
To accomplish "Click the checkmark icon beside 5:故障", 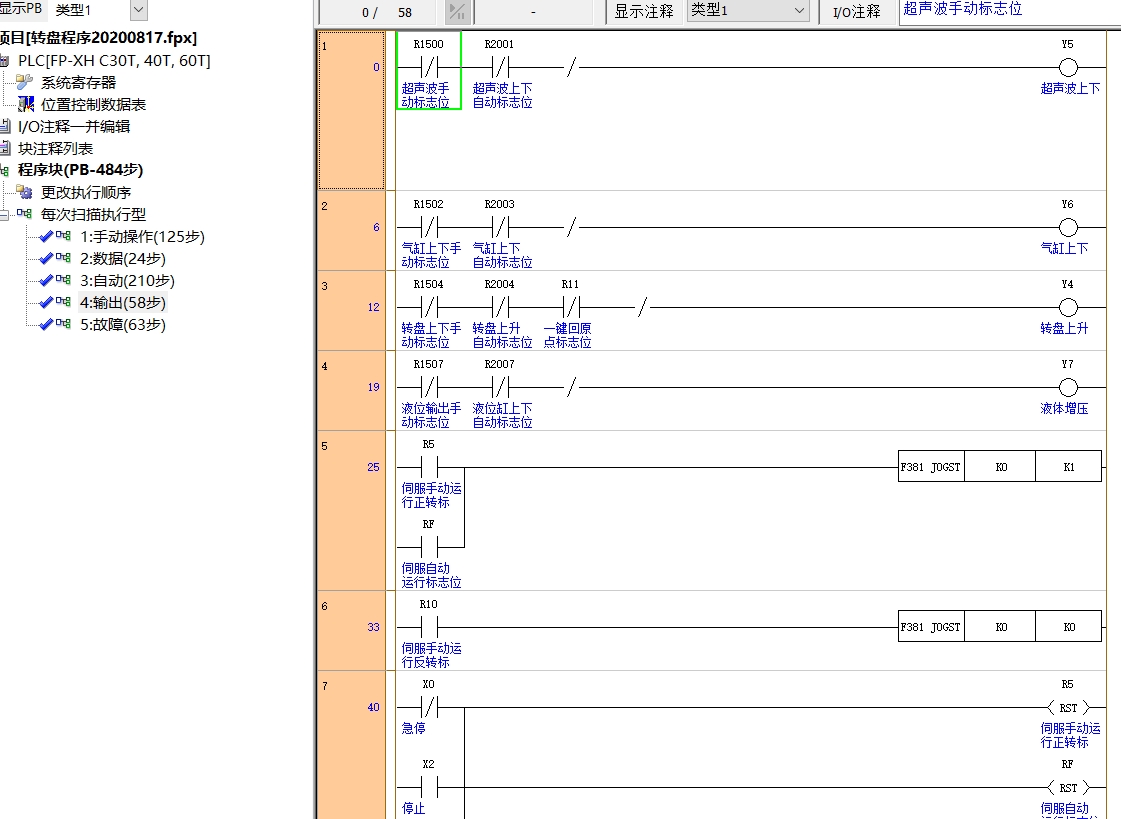I will click(46, 324).
